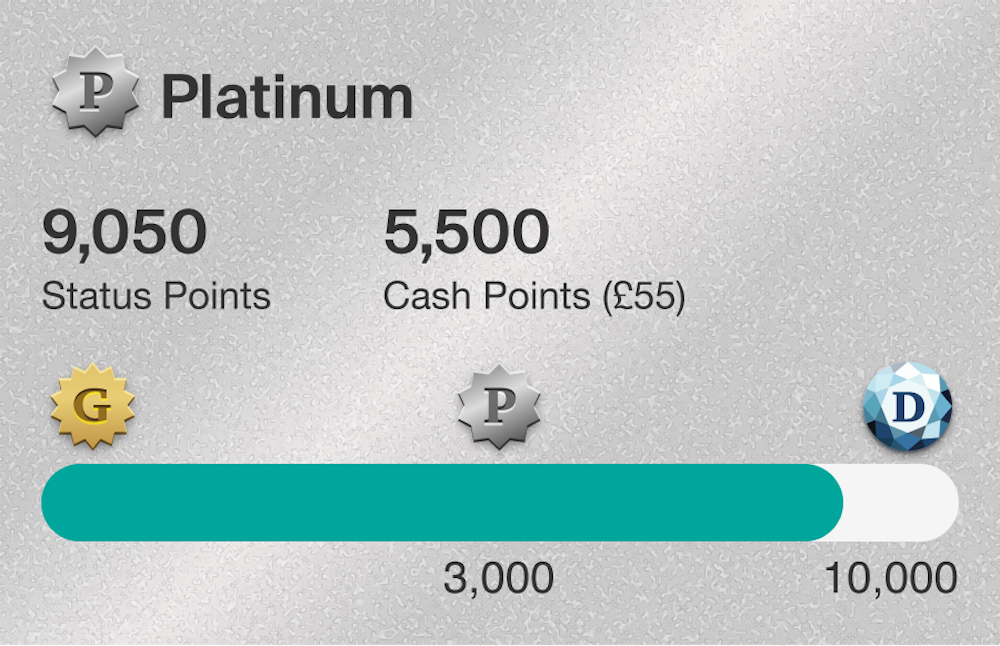Viewport: 1000px width, 646px height.
Task: Click the teal filled part of the progress bar
Action: pos(440,502)
